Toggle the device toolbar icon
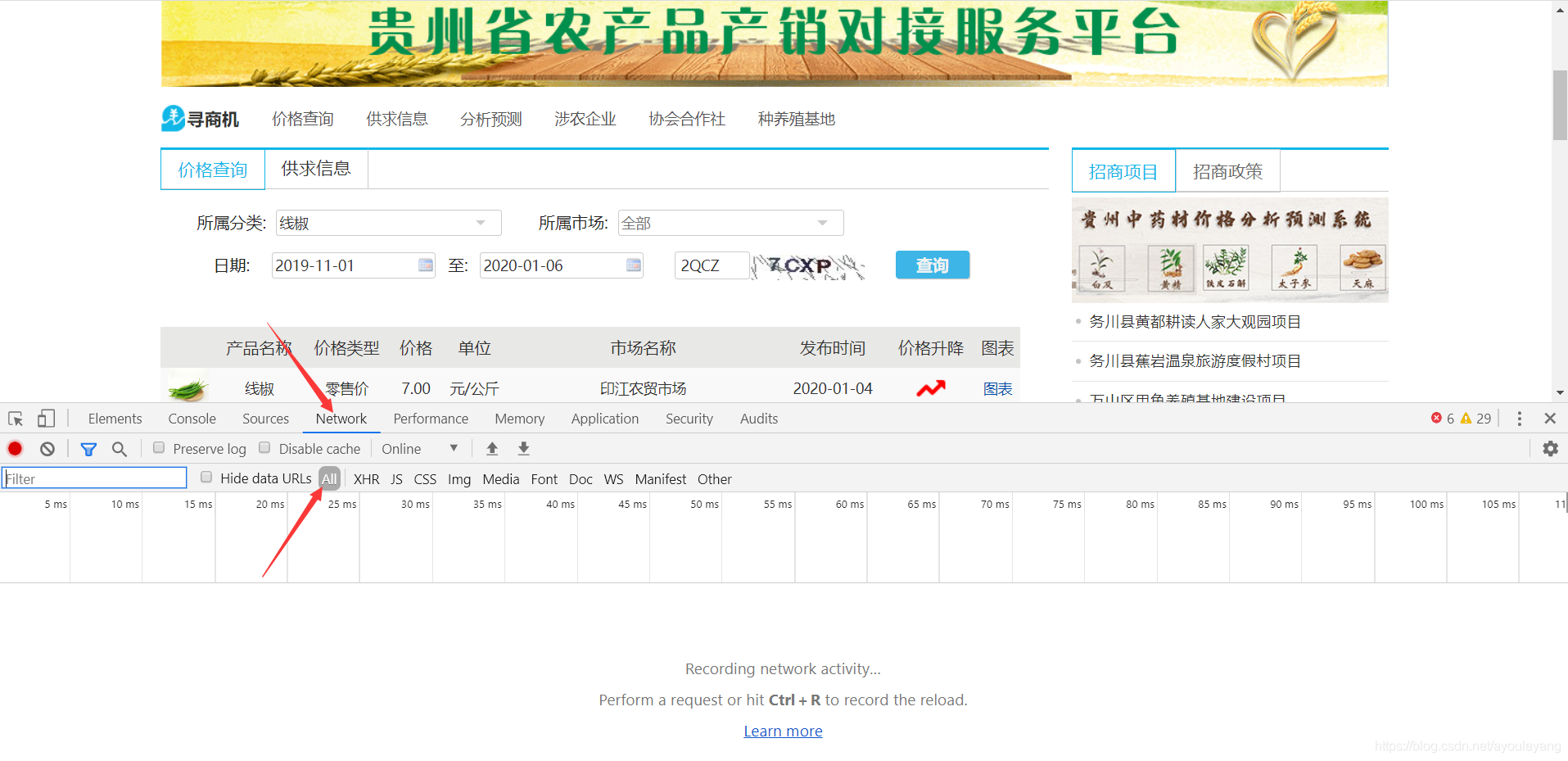This screenshot has height=761, width=1568. tap(46, 419)
